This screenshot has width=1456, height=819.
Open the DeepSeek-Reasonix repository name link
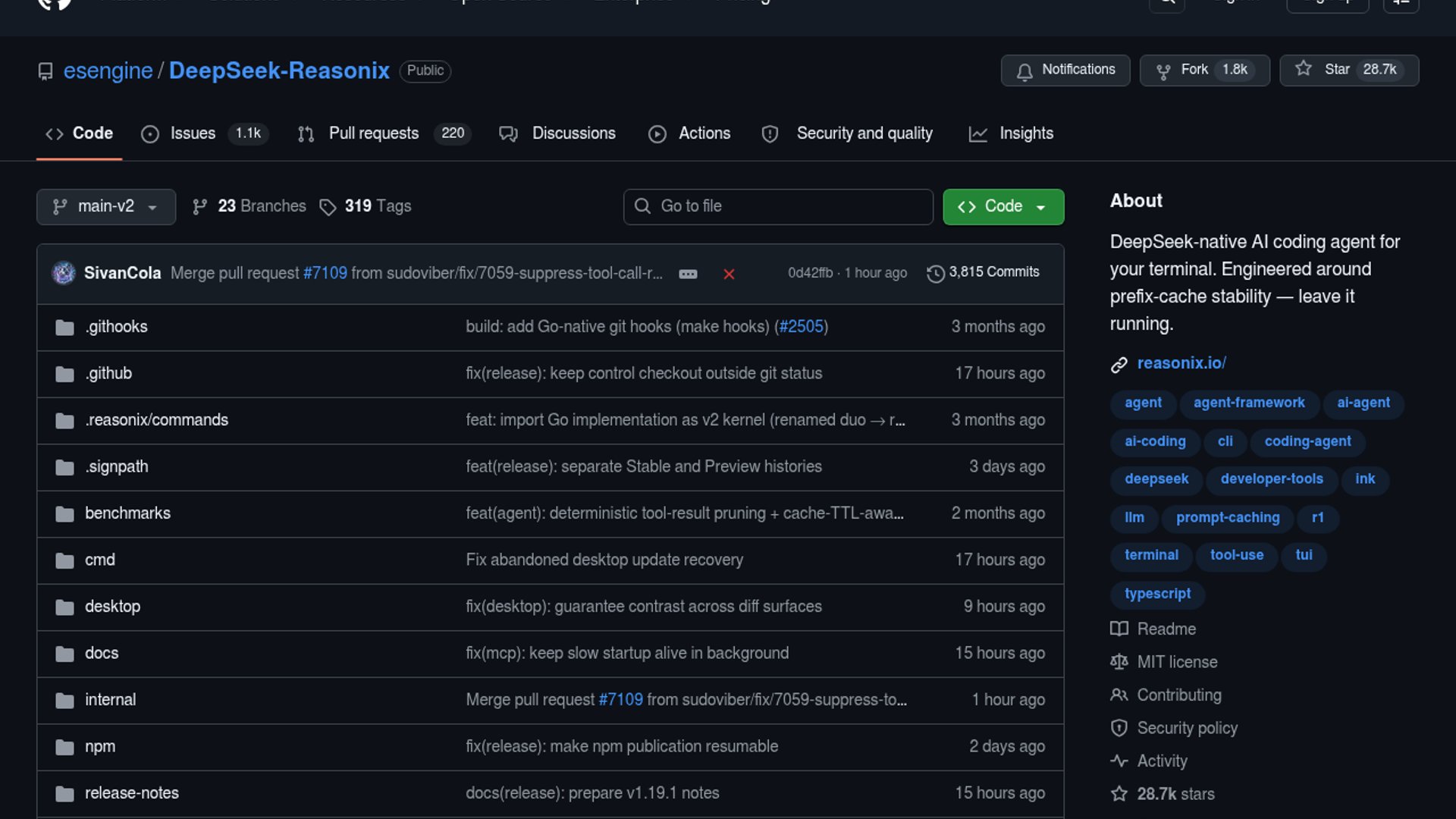tap(279, 71)
